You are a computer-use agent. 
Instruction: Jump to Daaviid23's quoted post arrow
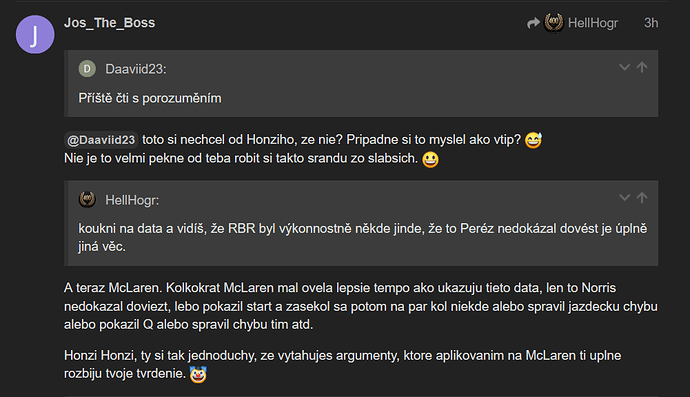tap(642, 67)
